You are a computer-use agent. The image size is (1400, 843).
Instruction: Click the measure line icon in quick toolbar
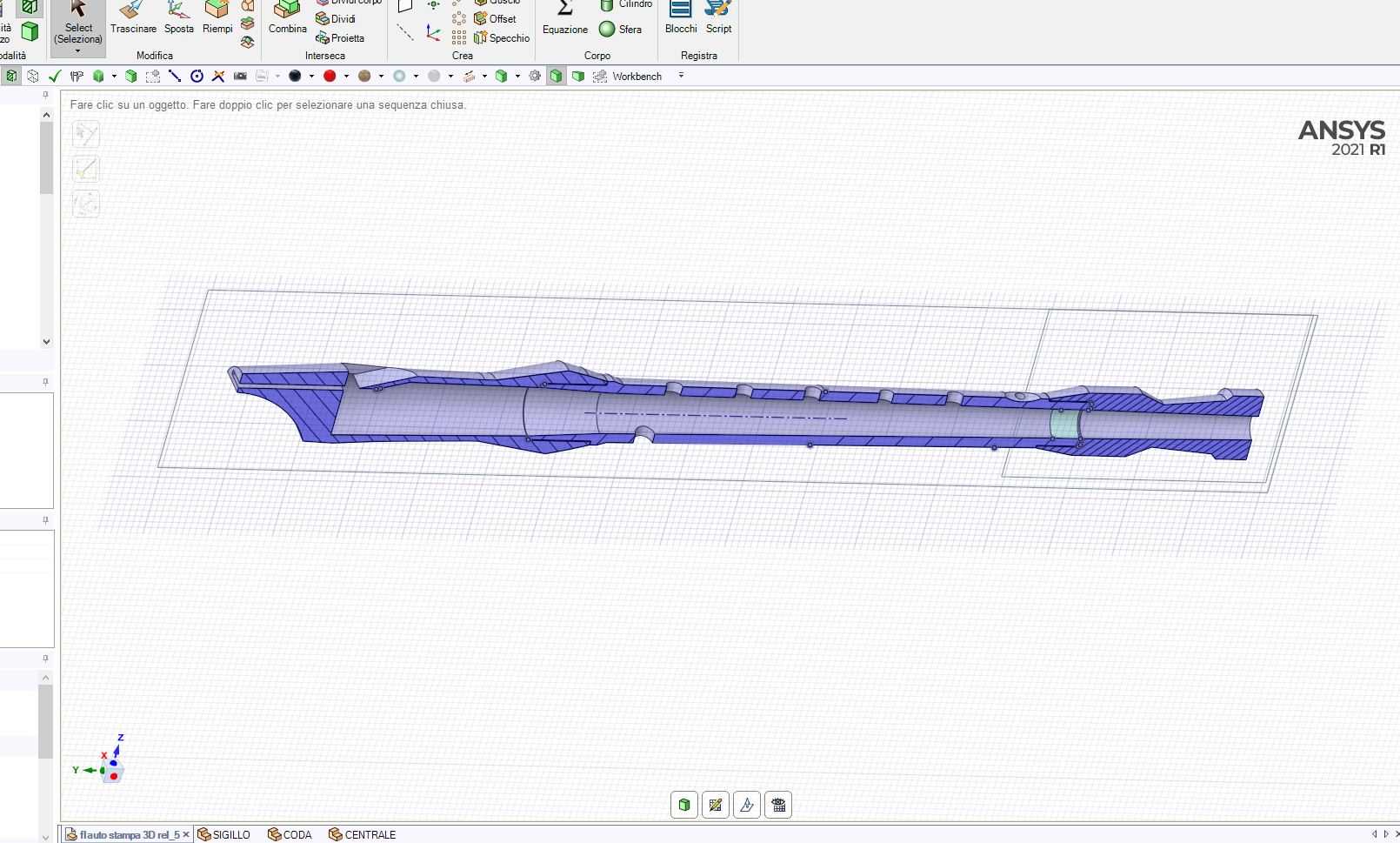tap(175, 77)
